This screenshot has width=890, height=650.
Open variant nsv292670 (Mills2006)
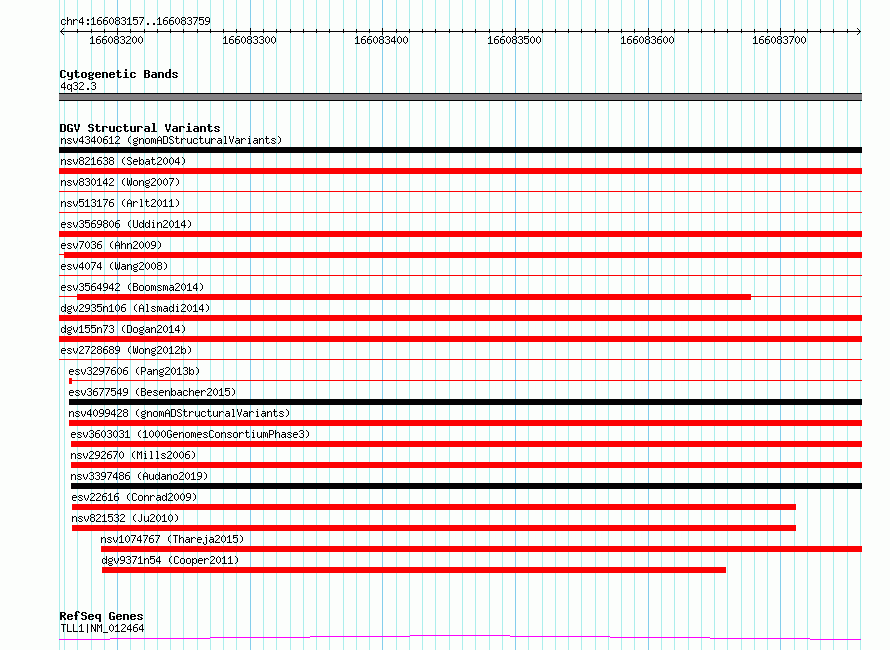[133, 455]
